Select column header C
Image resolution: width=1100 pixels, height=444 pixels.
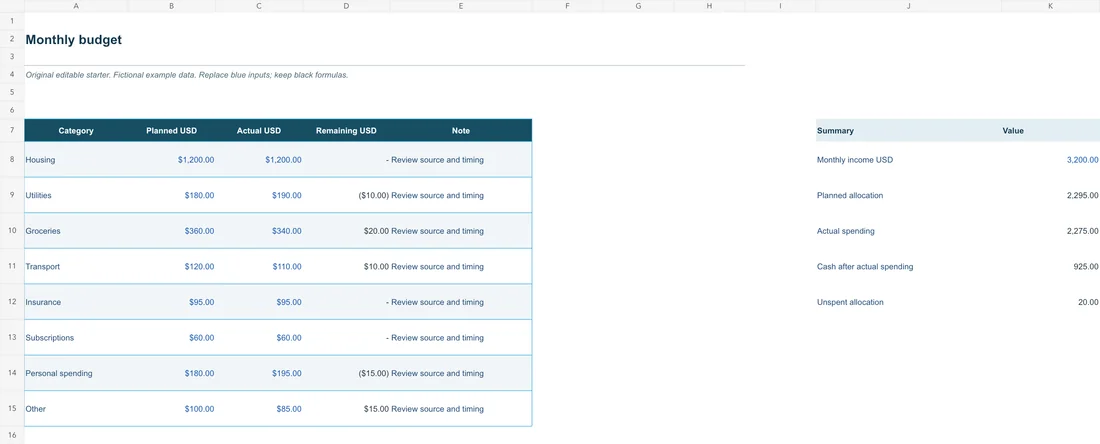259,6
